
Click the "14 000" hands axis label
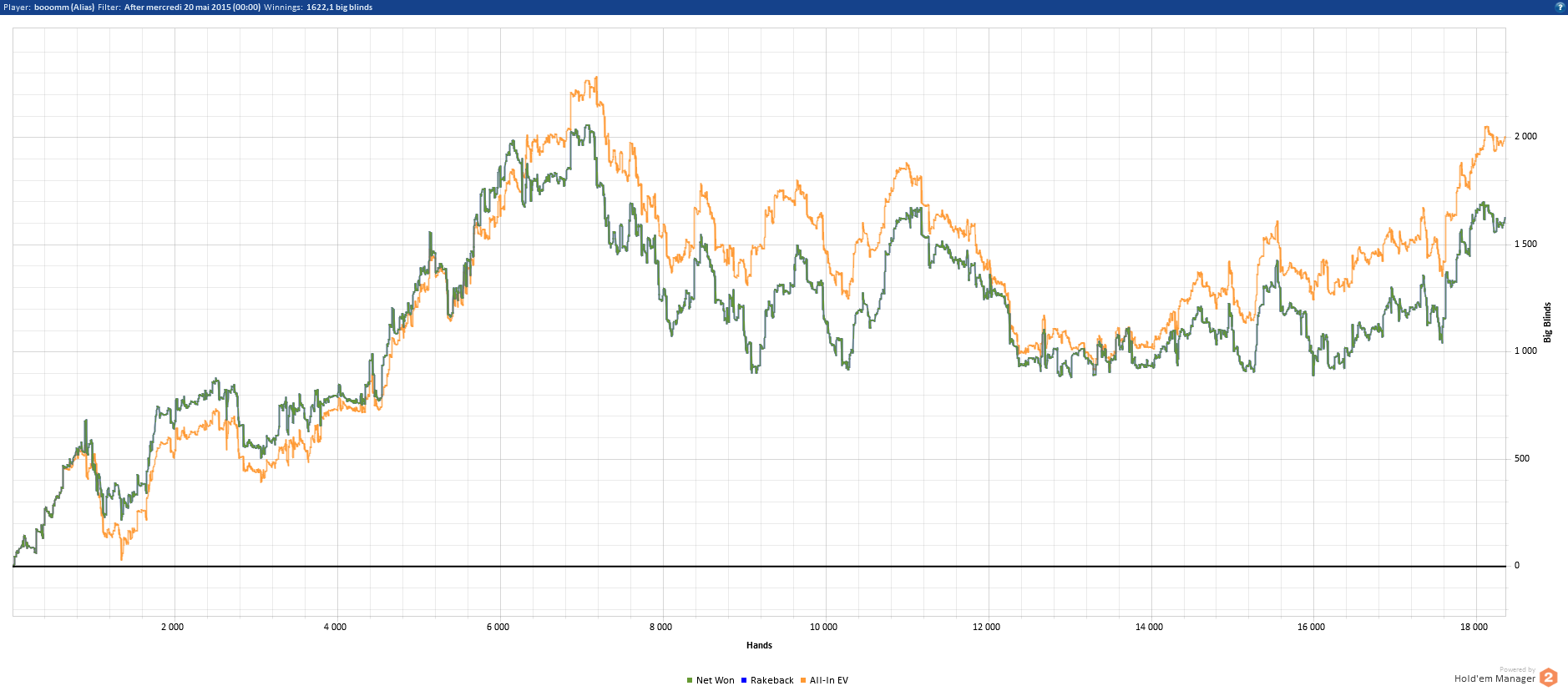(1149, 627)
